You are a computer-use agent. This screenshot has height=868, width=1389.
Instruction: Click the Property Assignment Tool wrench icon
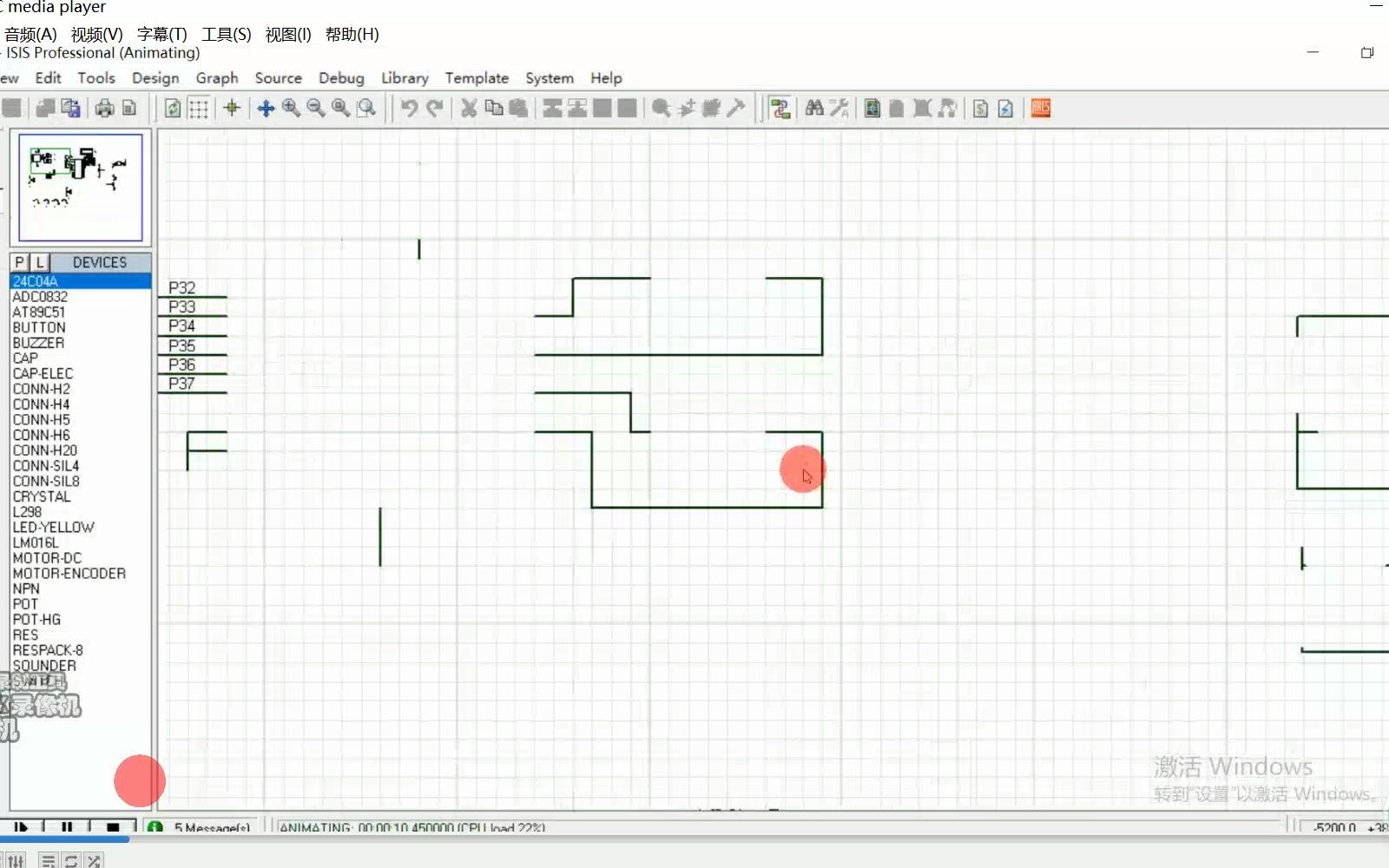[839, 108]
